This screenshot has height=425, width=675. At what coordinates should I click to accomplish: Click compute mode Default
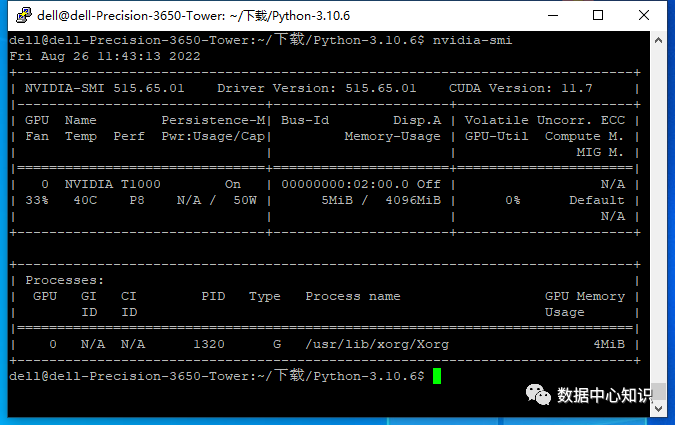(x=596, y=200)
